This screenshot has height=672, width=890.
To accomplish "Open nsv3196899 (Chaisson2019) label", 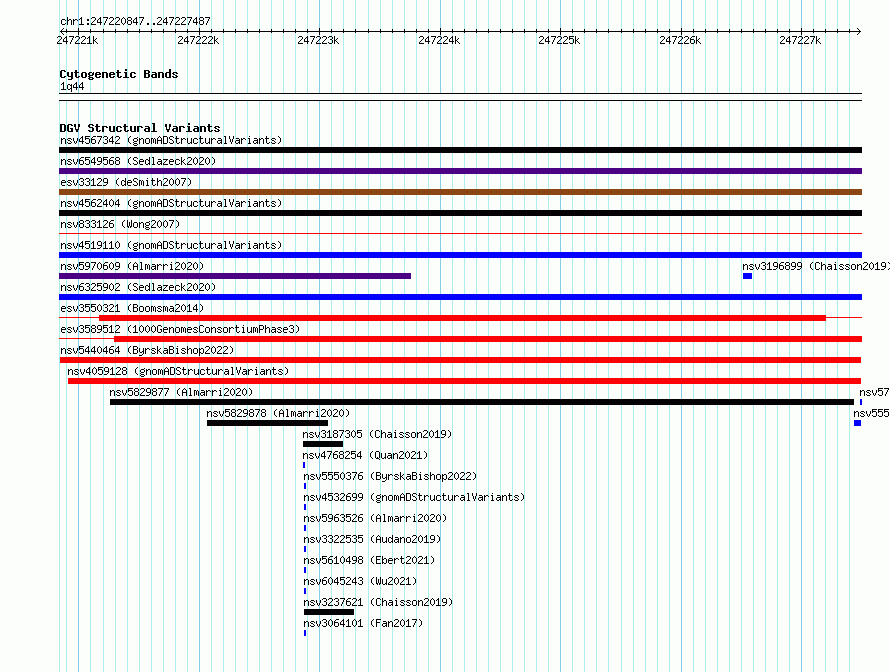I will pos(816,266).
